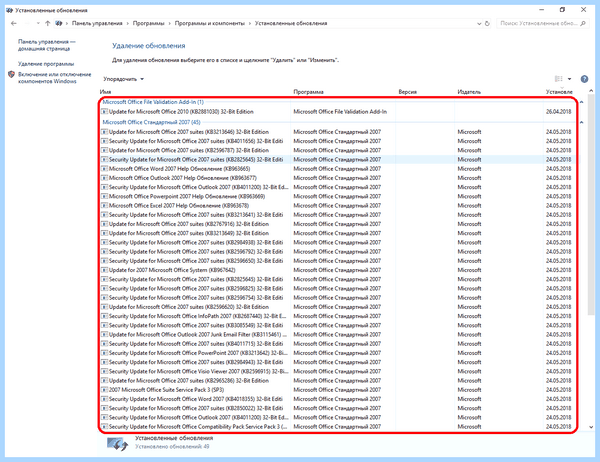Click icon of Compatibility Pack Service Pack 3 update
Viewport: 600px width, 462px height.
coord(104,427)
